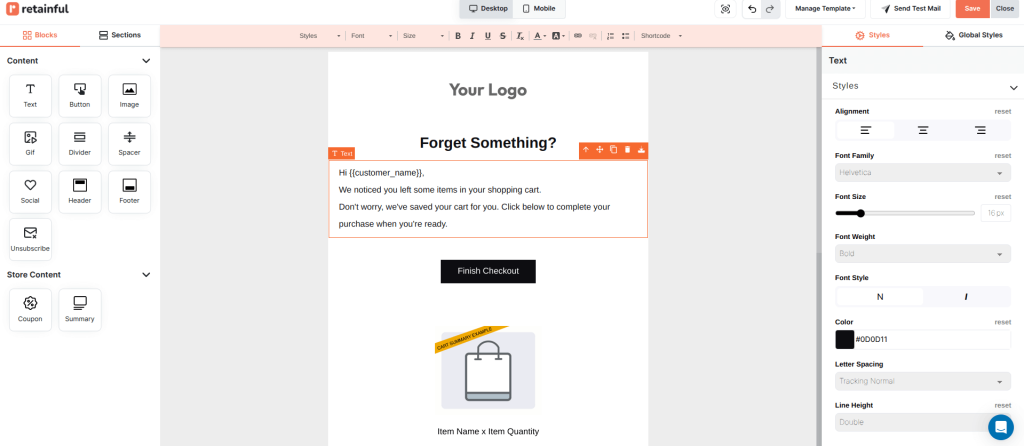The image size is (1024, 446).
Task: Add a Button block
Action: click(x=80, y=96)
